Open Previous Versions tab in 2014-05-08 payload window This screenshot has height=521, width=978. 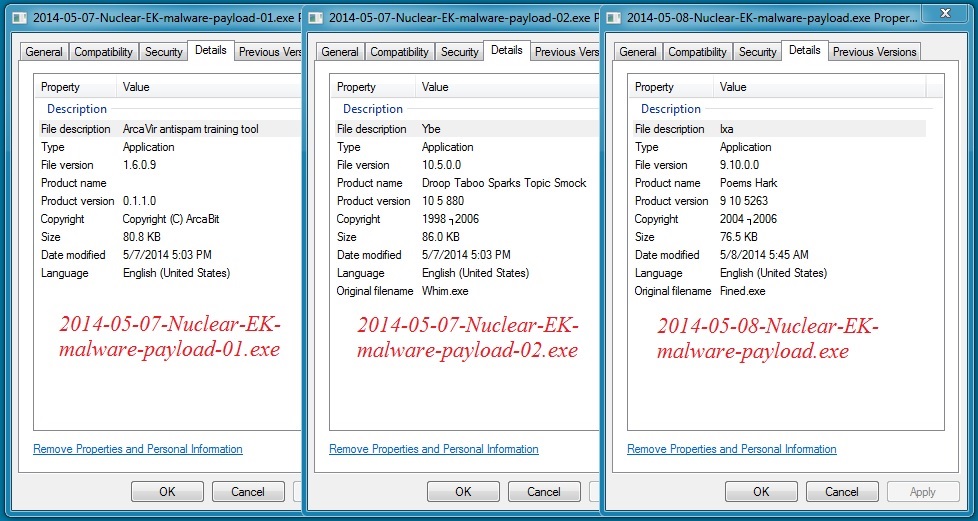point(874,52)
